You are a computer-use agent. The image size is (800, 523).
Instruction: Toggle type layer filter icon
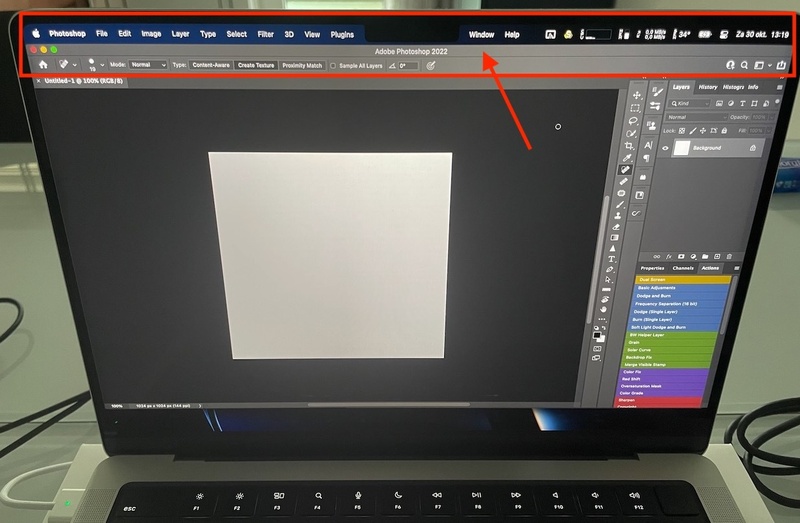[742, 104]
